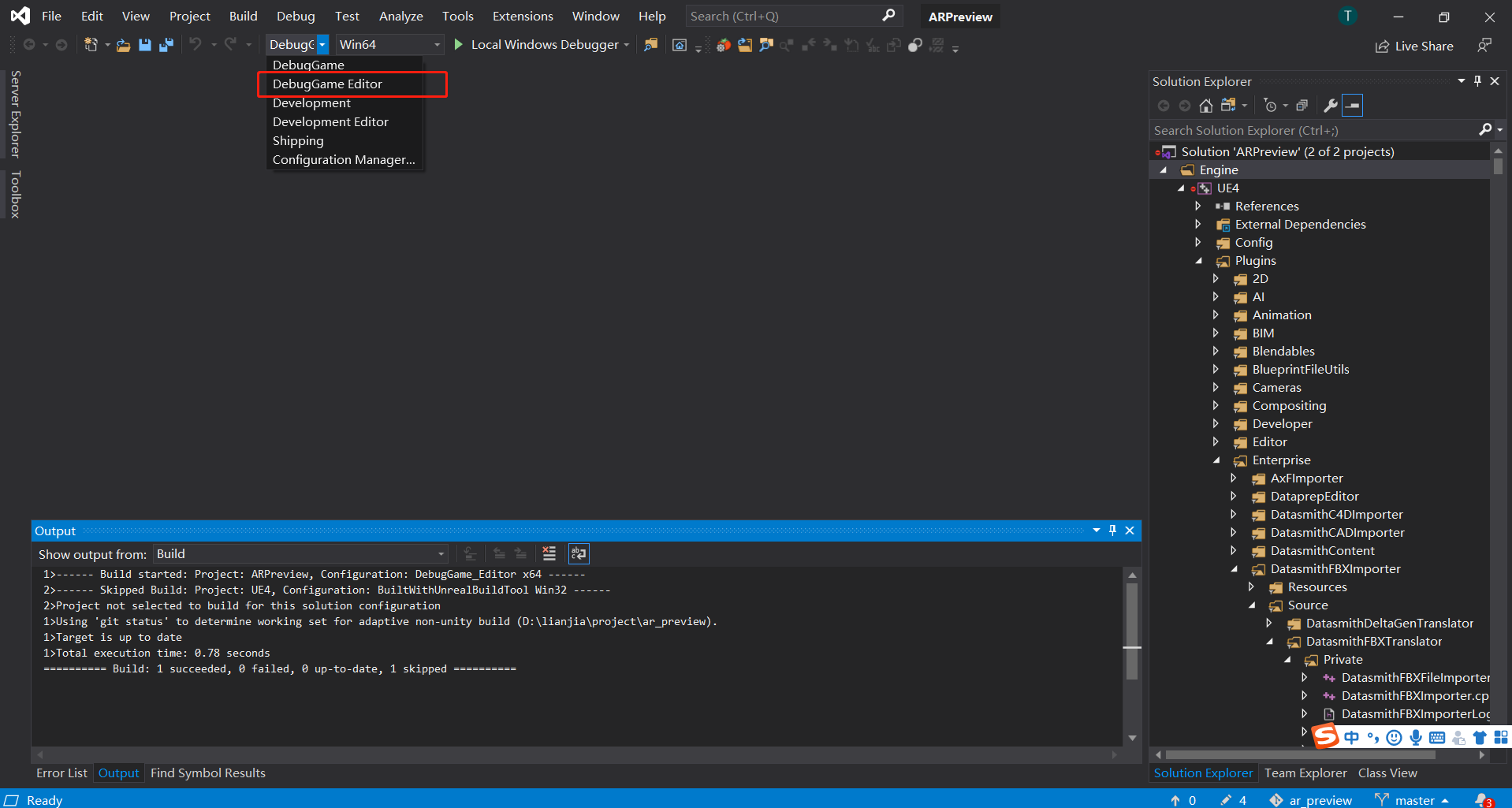Open the Extensions menu

[x=523, y=16]
